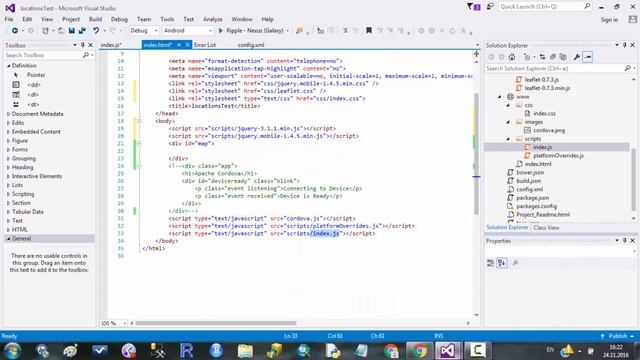Click the Visual Studio taskbar icon
This screenshot has width=640, height=360.
coord(447,350)
